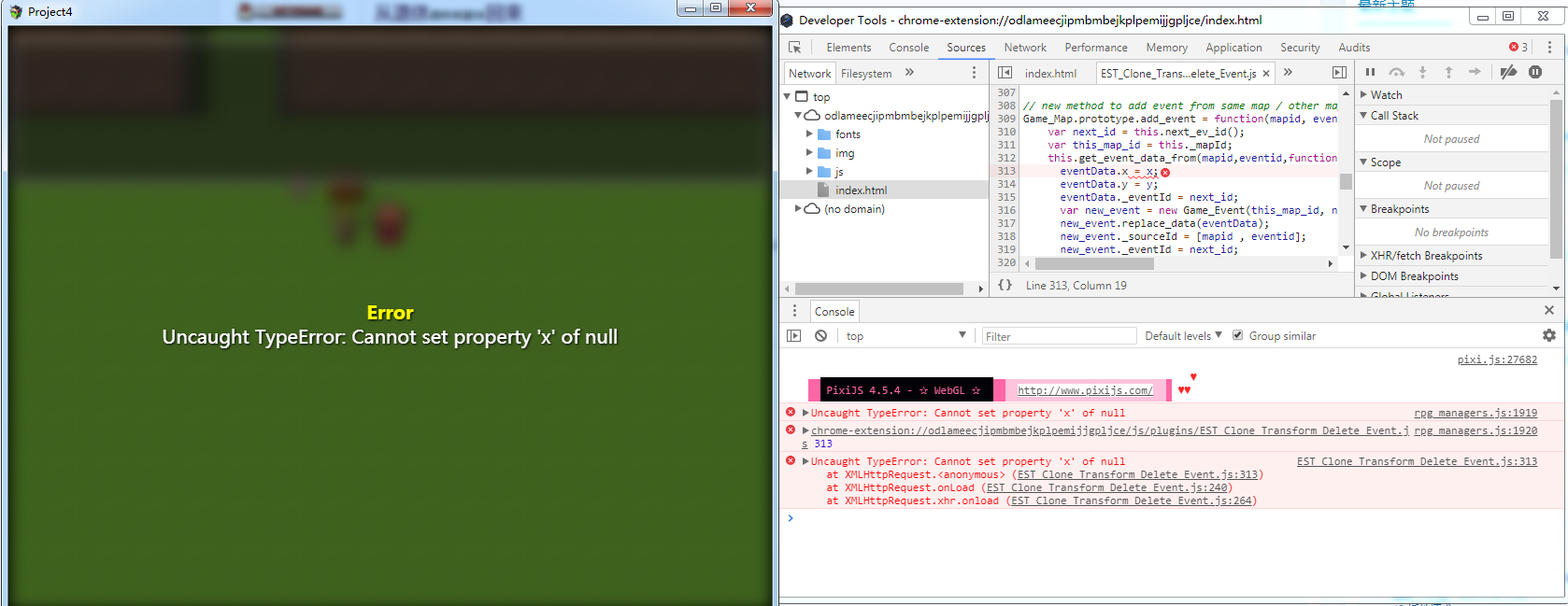Click the red error count indicator
The width and height of the screenshot is (1568, 606).
coord(1518,48)
